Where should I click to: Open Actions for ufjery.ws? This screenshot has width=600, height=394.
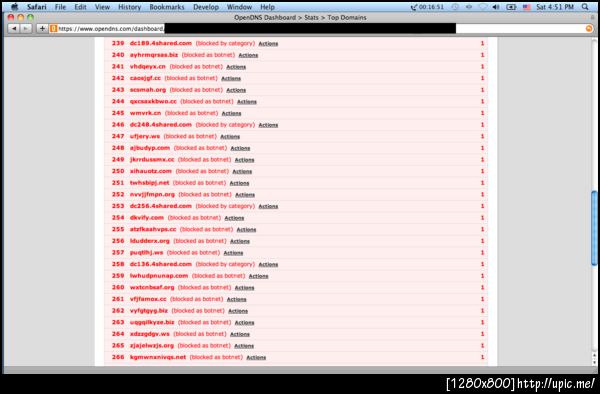pyautogui.click(x=230, y=137)
